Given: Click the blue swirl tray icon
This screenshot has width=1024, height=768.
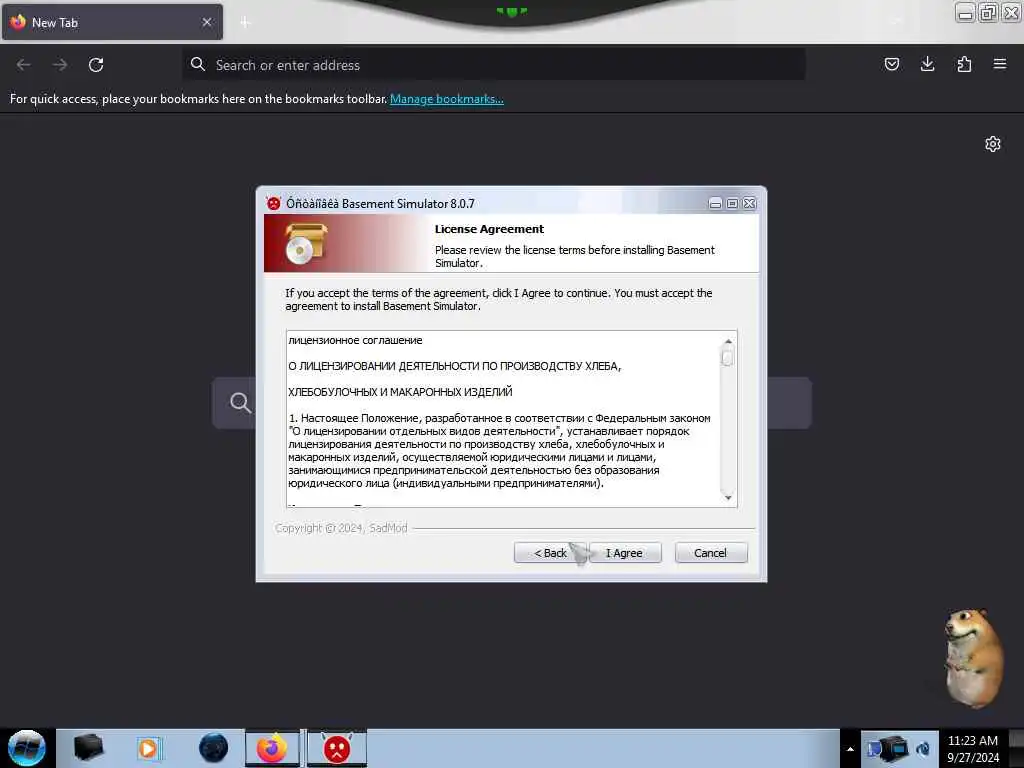Looking at the screenshot, I should click(x=924, y=748).
